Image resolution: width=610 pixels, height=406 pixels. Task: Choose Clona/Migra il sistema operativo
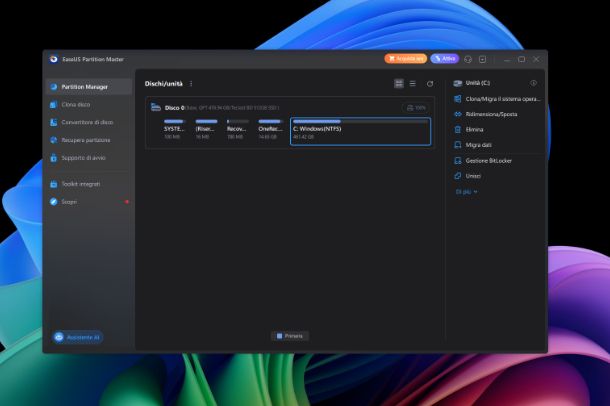tap(497, 99)
